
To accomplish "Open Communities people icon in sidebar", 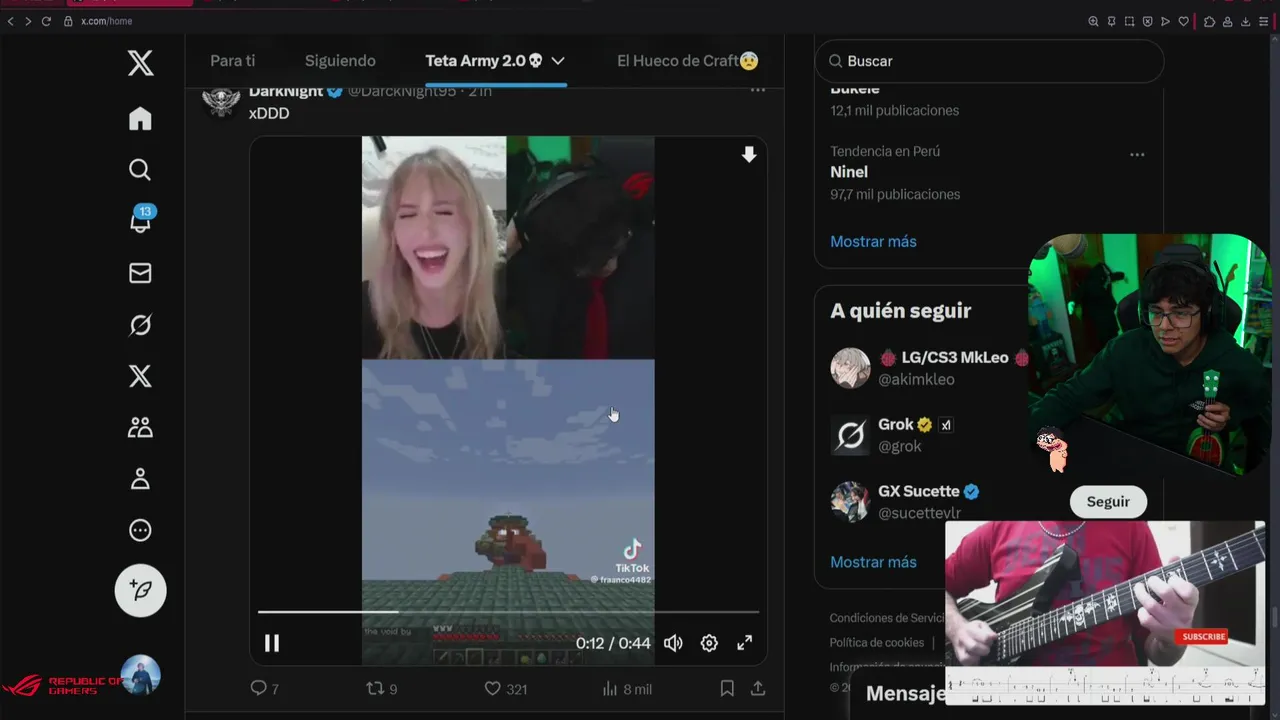I will [140, 428].
